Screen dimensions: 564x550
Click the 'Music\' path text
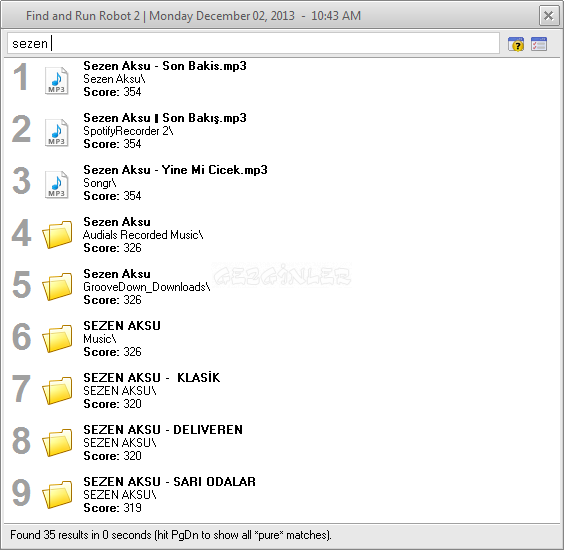[100, 339]
